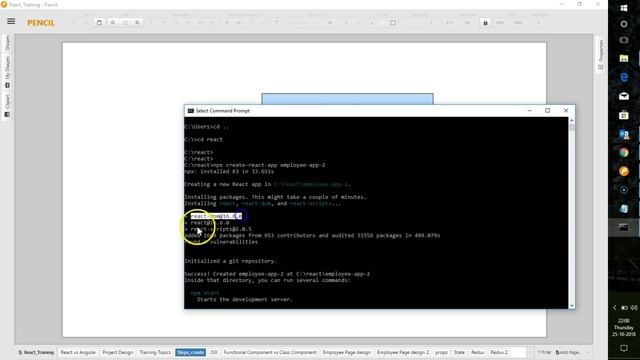Image resolution: width=640 pixels, height=360 pixels.
Task: Click the paste clipboard icon in Pencil toolbar
Action: (x=99, y=22)
